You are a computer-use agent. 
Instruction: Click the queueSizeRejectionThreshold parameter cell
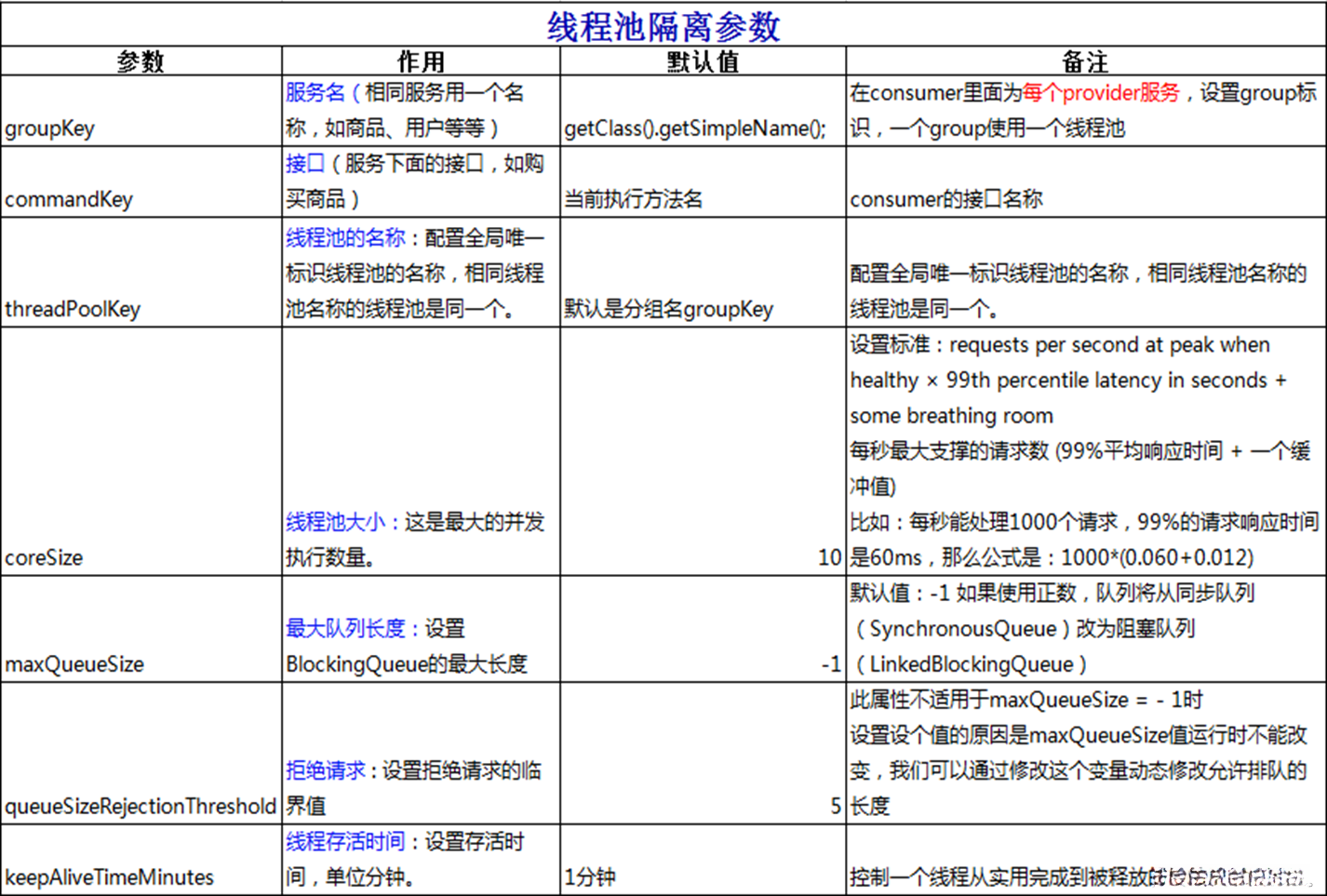[141, 806]
